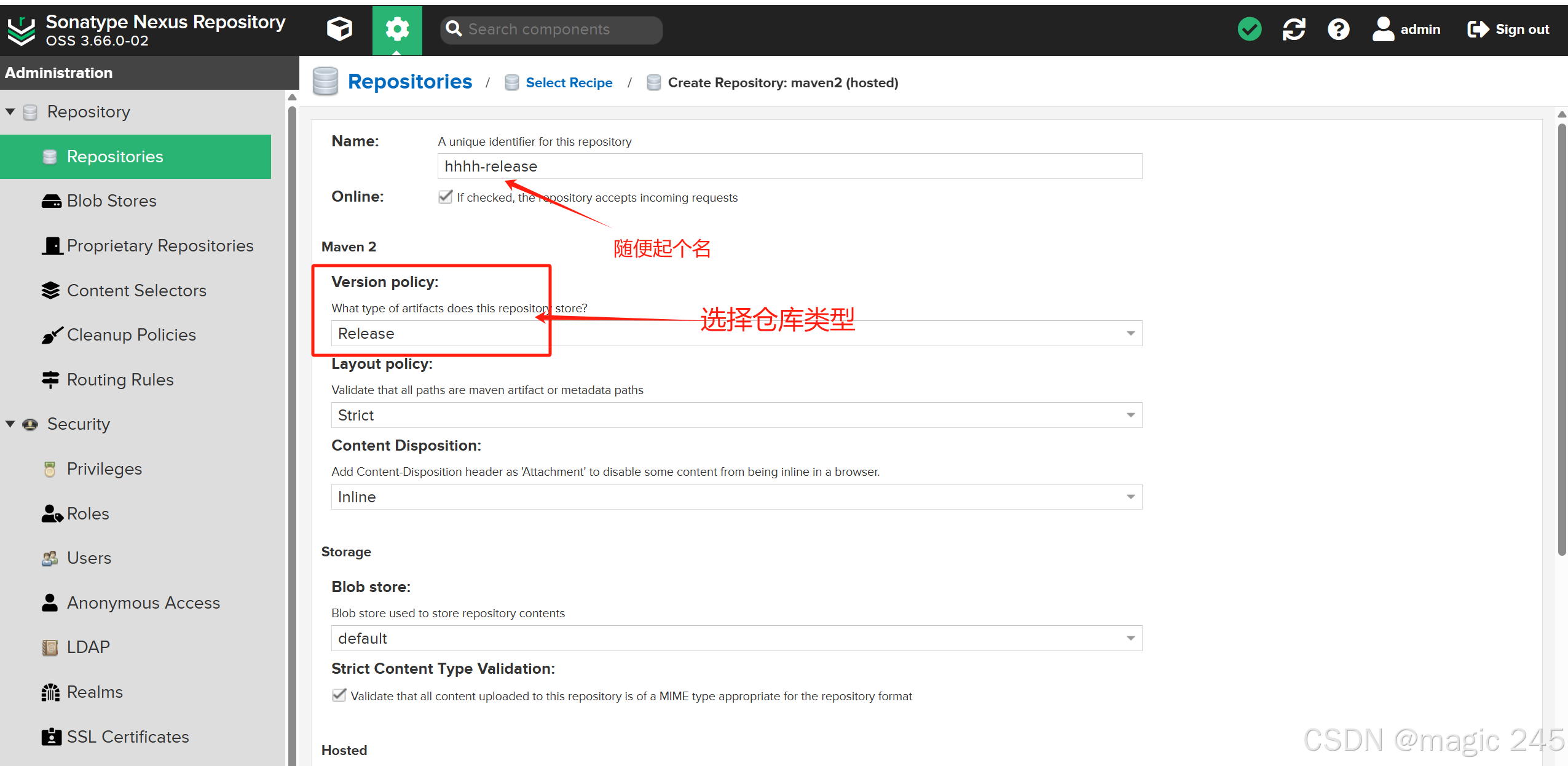Open the Content Disposition Inline dropdown
Viewport: 1568px width, 766px height.
point(1130,497)
